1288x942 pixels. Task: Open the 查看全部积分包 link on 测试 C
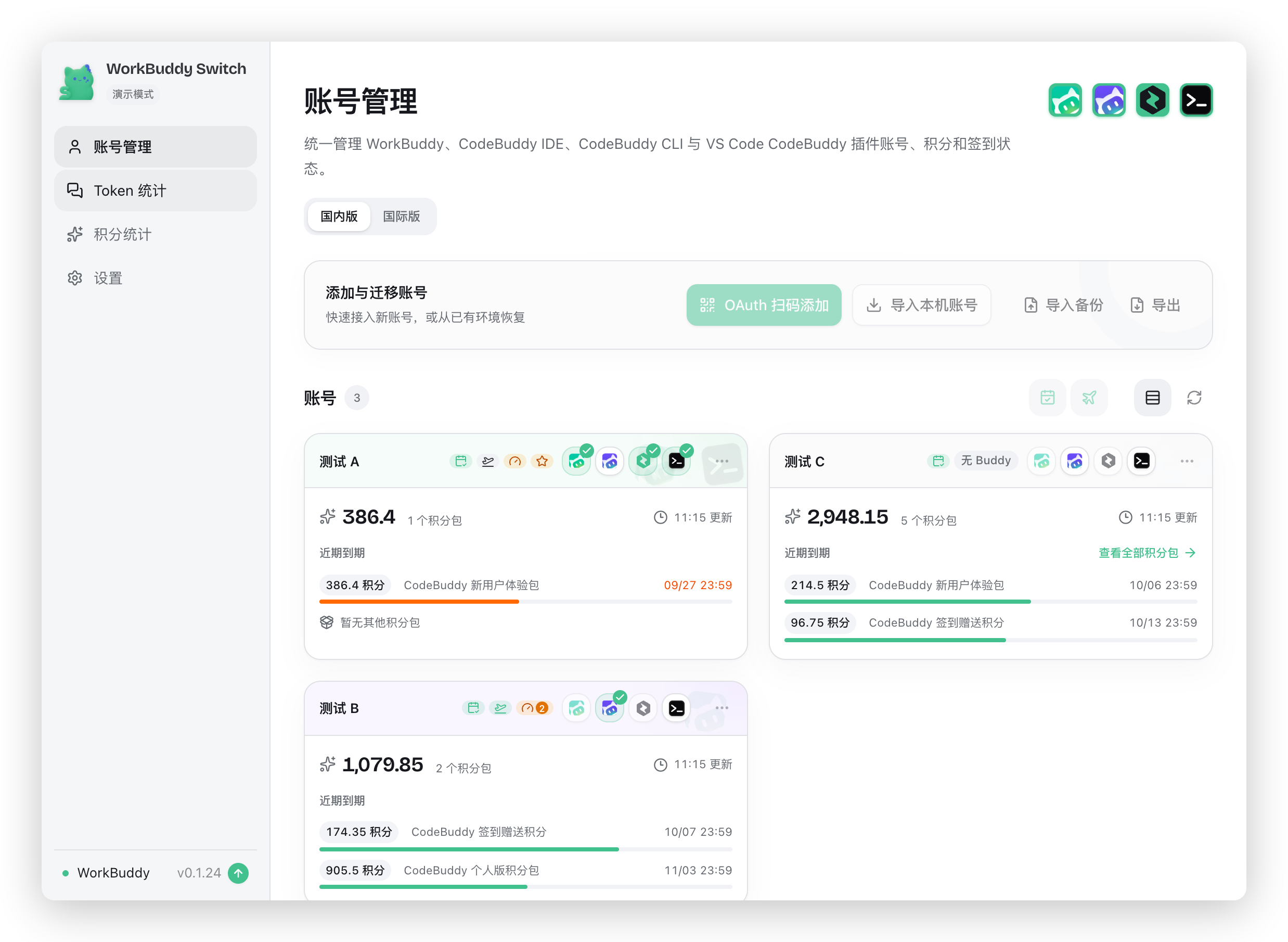1147,553
